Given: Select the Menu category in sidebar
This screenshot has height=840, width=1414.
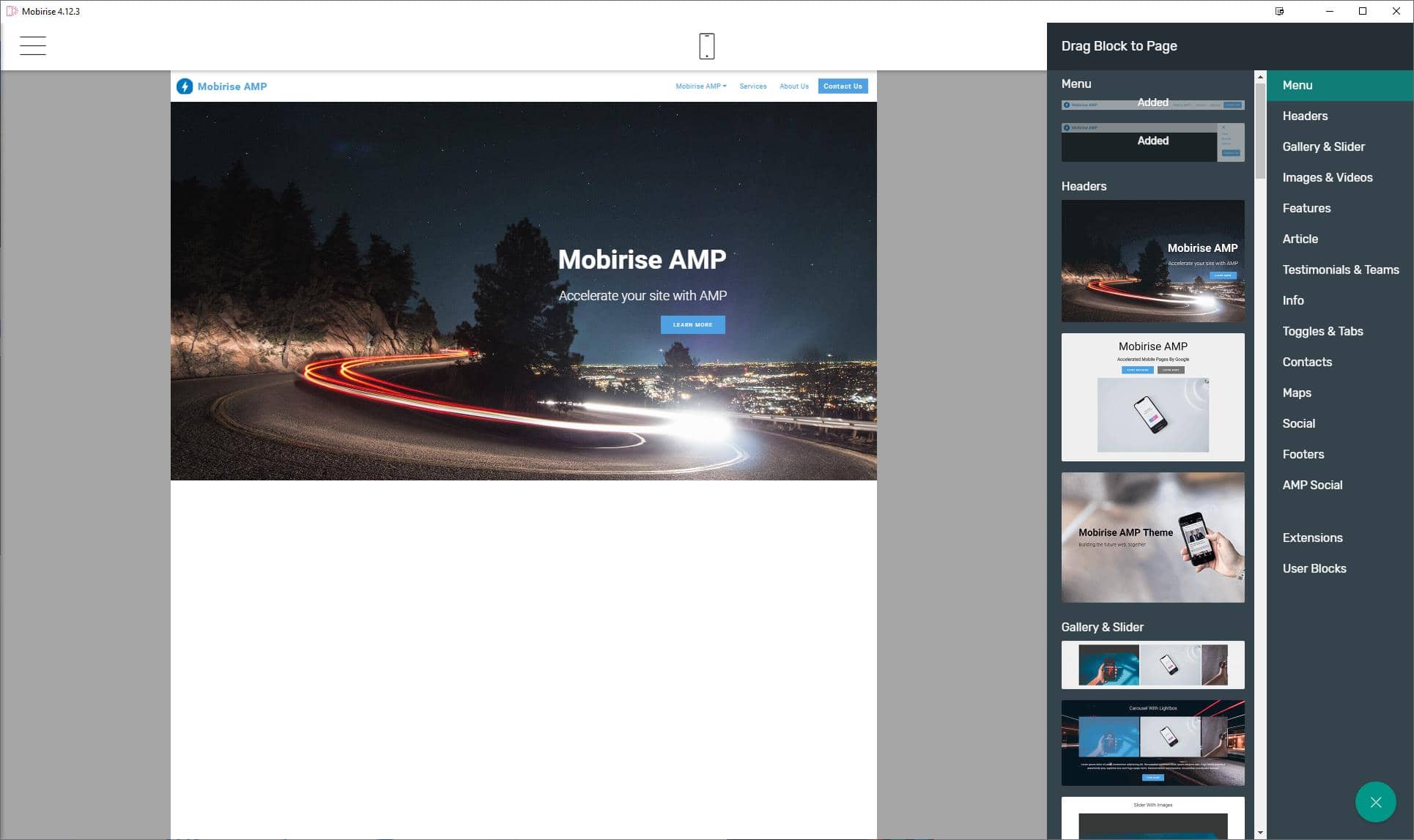Looking at the screenshot, I should (x=1340, y=85).
